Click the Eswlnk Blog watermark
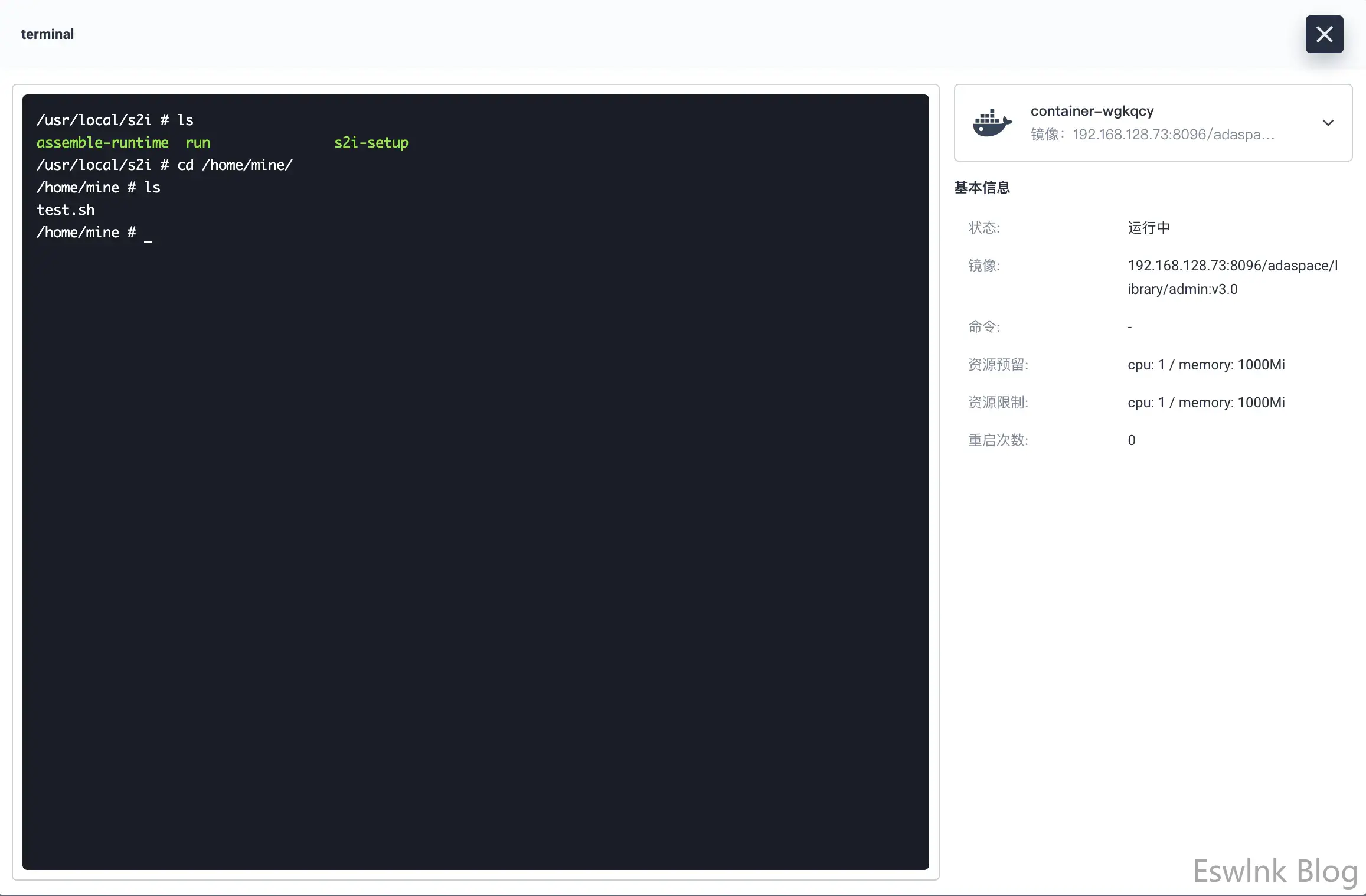The width and height of the screenshot is (1366, 896). [1275, 871]
